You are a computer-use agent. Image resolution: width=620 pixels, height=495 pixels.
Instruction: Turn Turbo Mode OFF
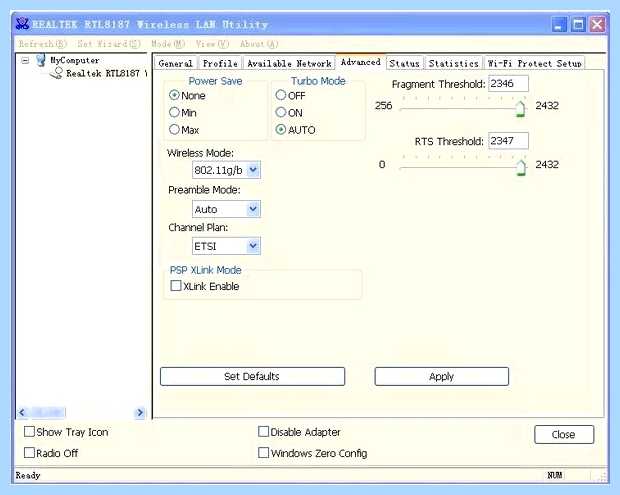click(281, 95)
